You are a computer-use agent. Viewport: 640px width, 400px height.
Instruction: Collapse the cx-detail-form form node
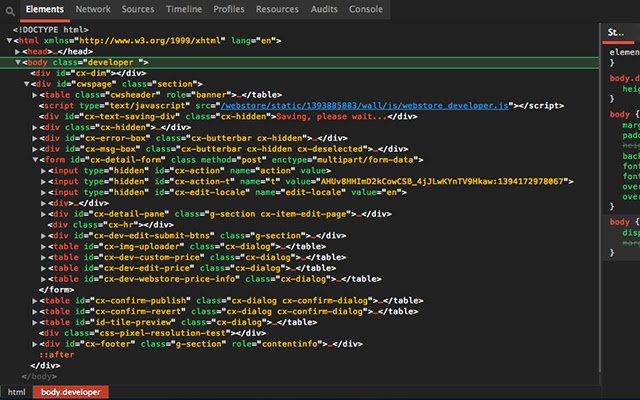[36, 160]
